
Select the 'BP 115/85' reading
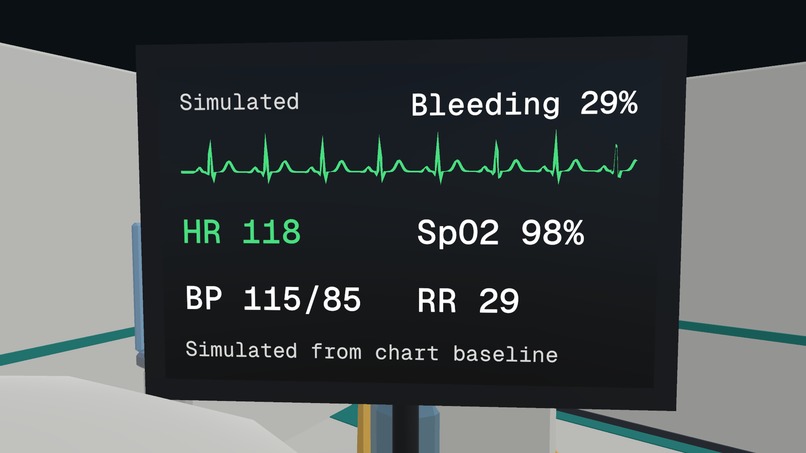point(273,299)
